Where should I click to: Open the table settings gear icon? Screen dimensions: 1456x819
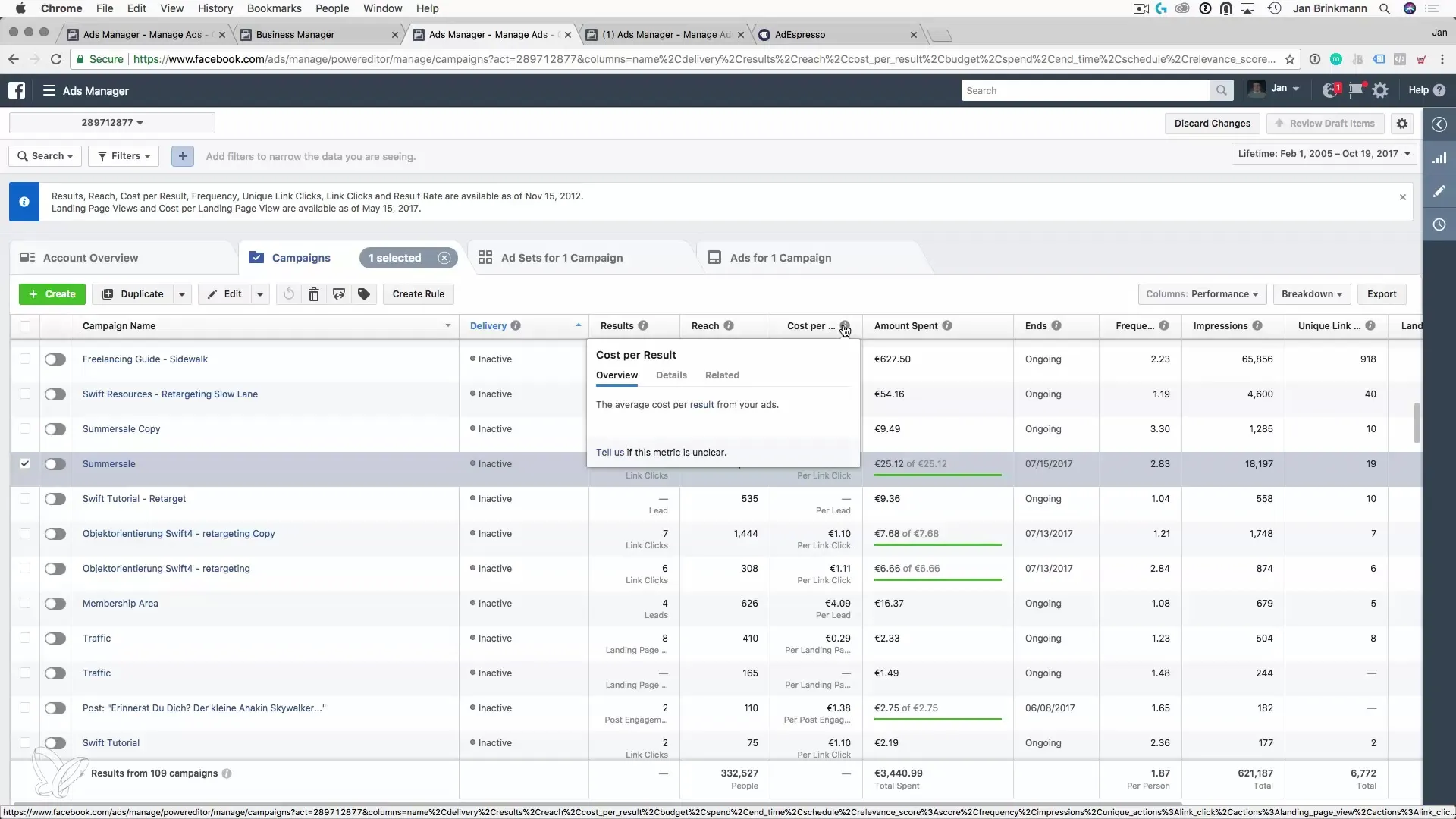(x=1402, y=124)
